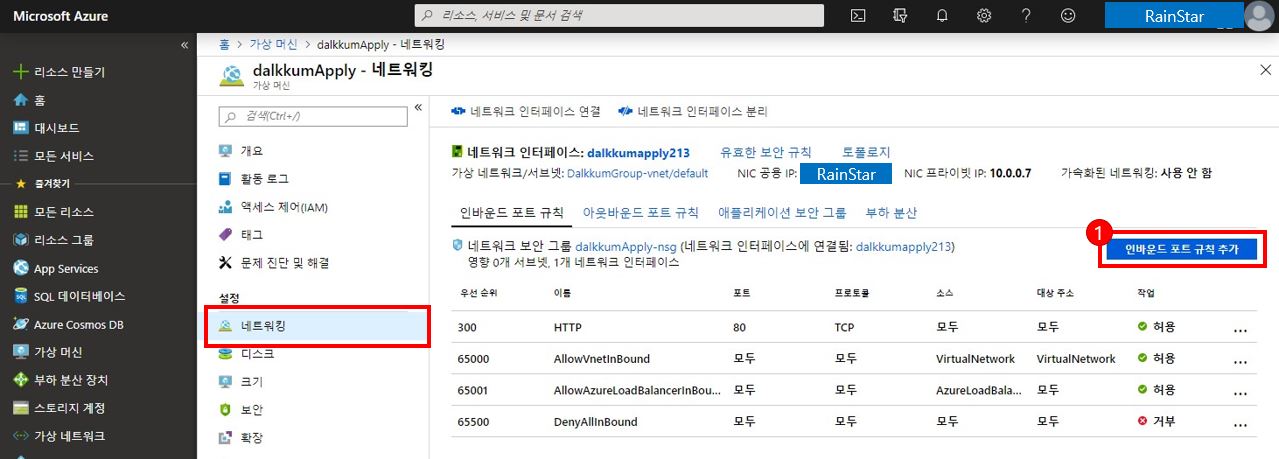Viewport: 1279px width, 459px height.
Task: Open the ellipsis menu for AllowVnetInBound rule
Action: click(1241, 360)
